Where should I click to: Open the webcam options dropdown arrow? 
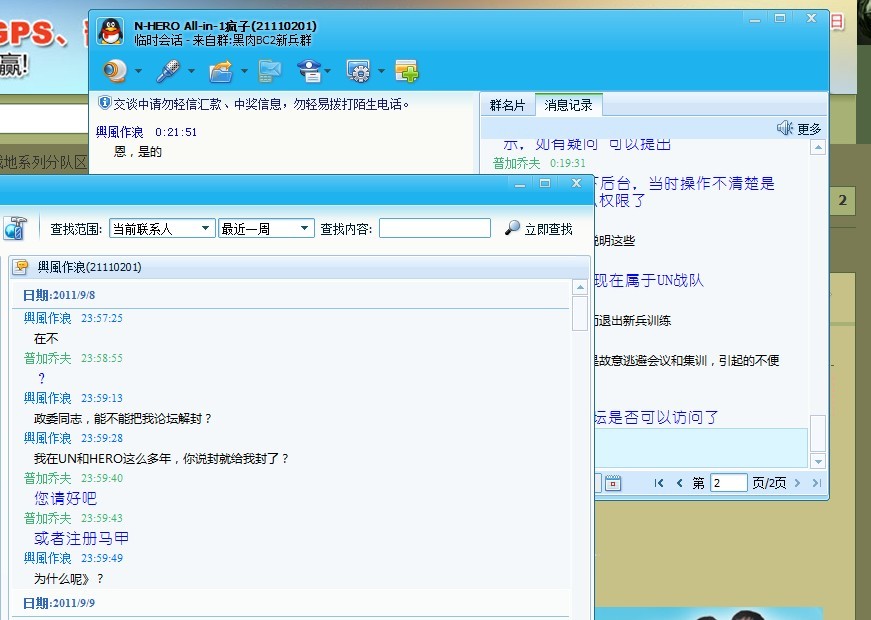[138, 71]
